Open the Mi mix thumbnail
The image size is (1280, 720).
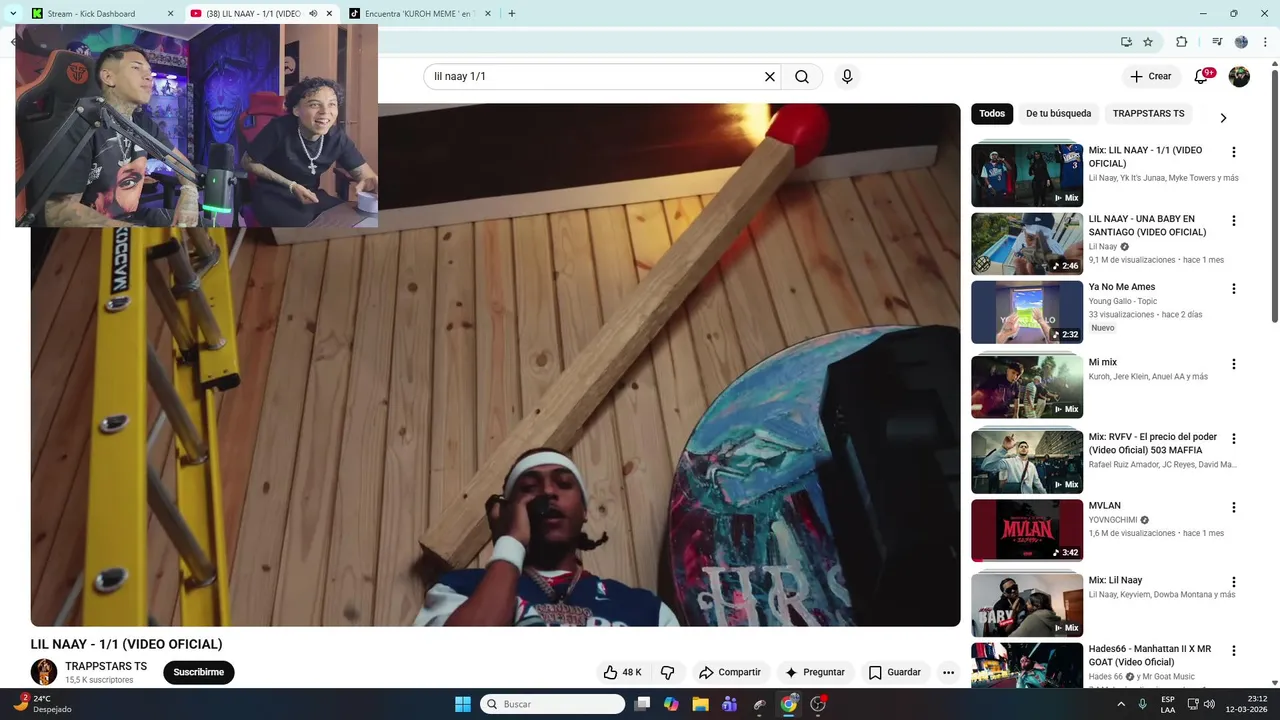(1027, 387)
